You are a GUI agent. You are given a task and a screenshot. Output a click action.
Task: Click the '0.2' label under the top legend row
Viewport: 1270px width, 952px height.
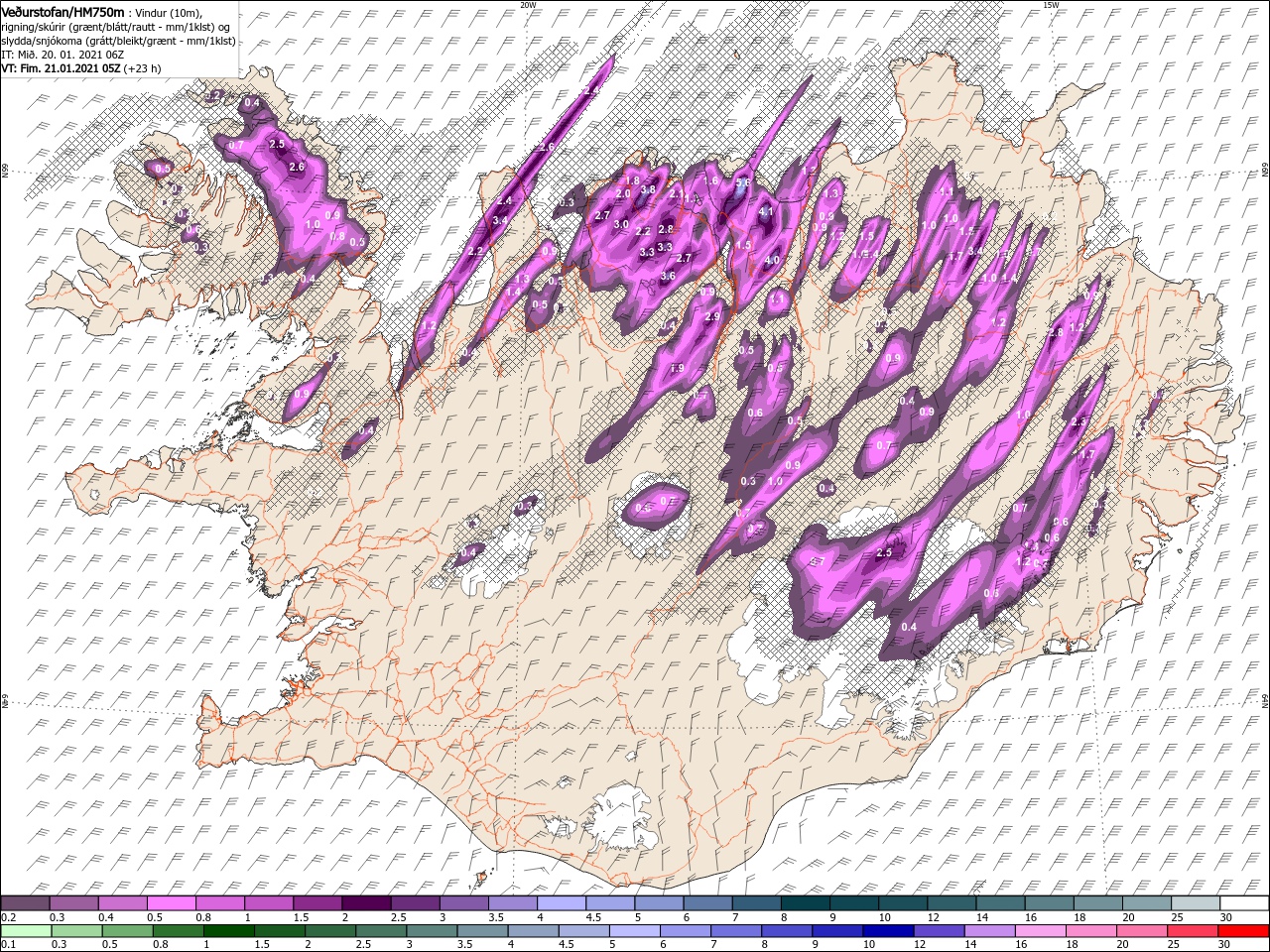pos(8,917)
